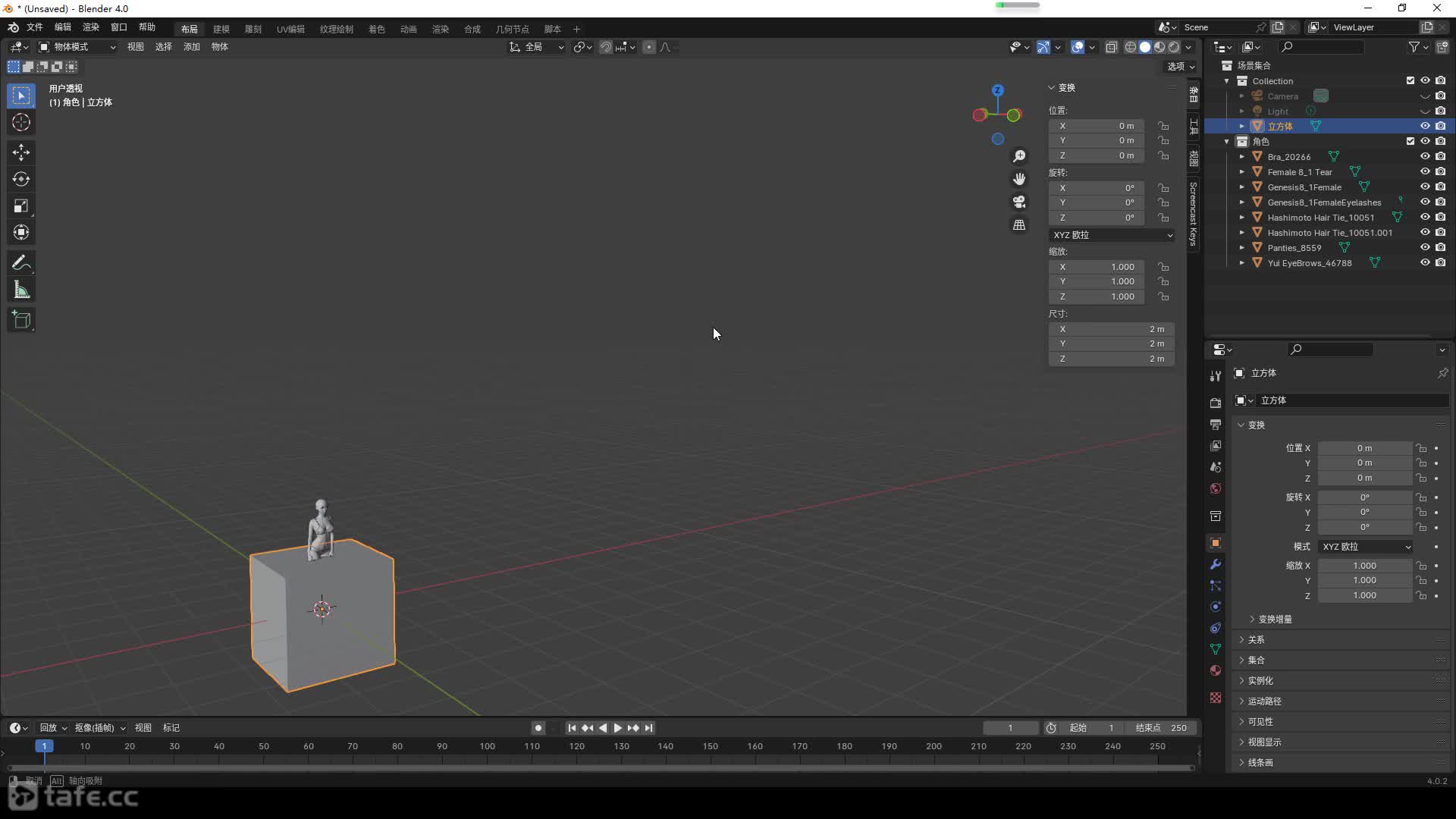Open Render properties tab

[x=1216, y=403]
